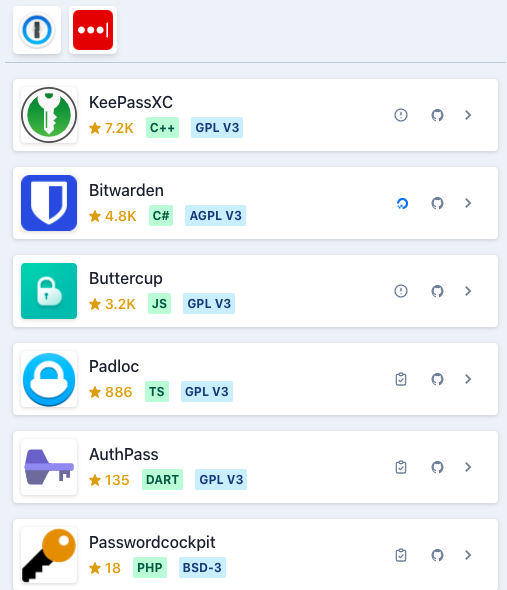
Task: Click the alert icon on Buttercup row
Action: point(401,291)
